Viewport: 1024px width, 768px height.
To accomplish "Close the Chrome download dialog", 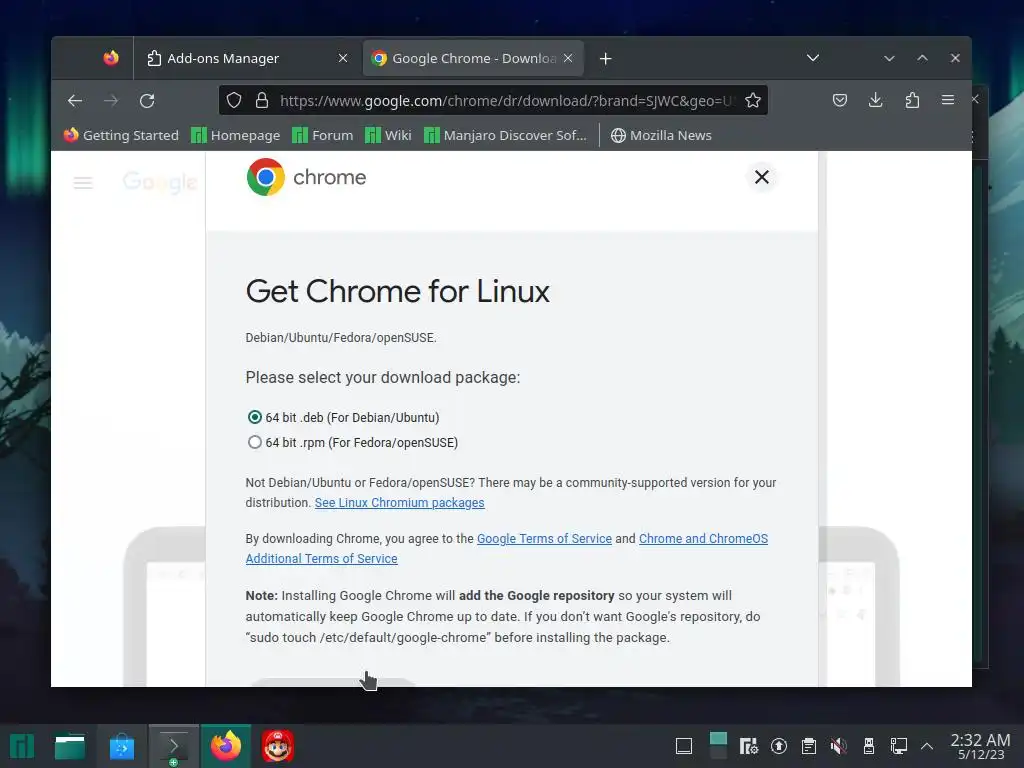I will pyautogui.click(x=761, y=177).
